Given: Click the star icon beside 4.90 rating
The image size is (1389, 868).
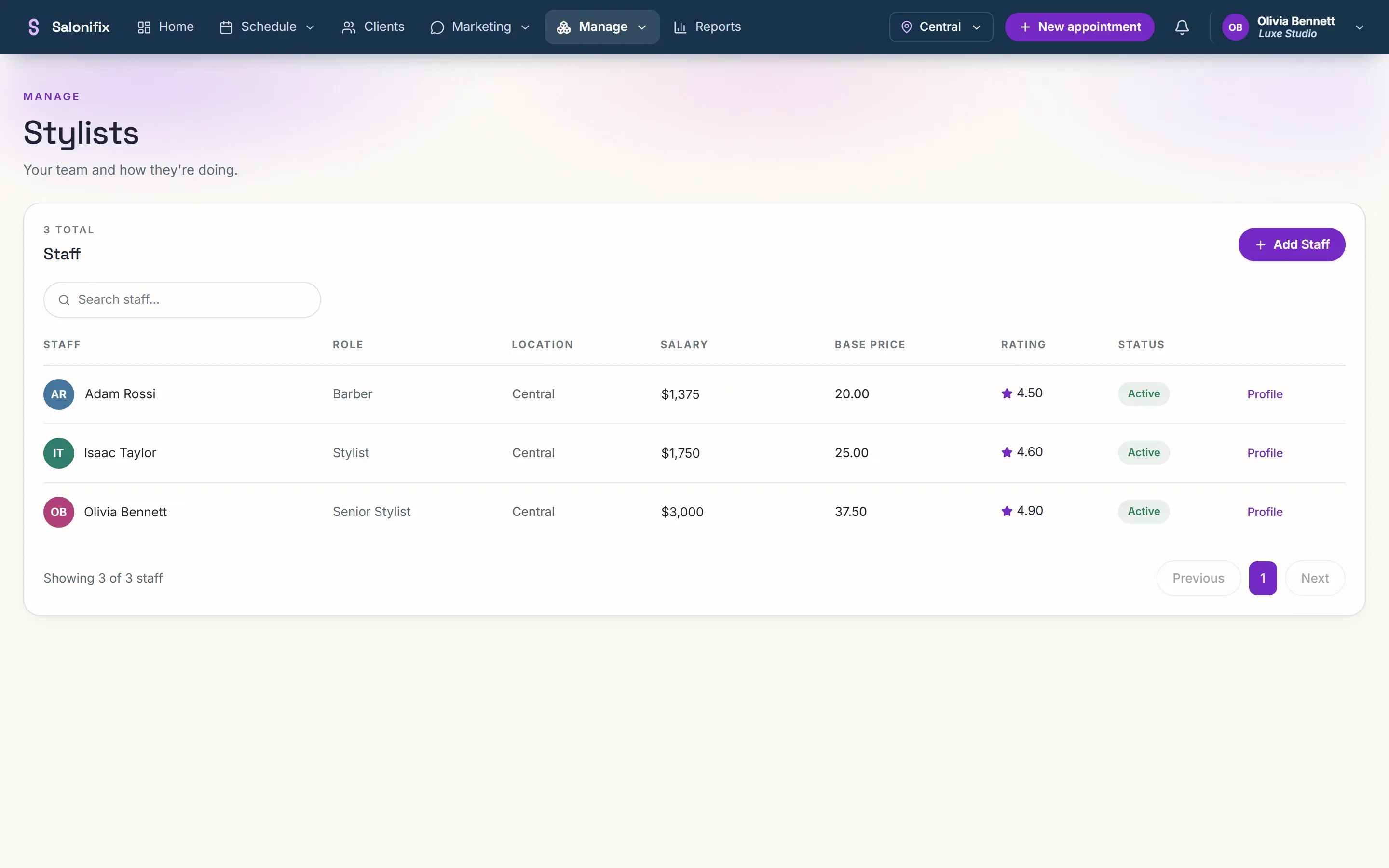Looking at the screenshot, I should (x=1007, y=511).
